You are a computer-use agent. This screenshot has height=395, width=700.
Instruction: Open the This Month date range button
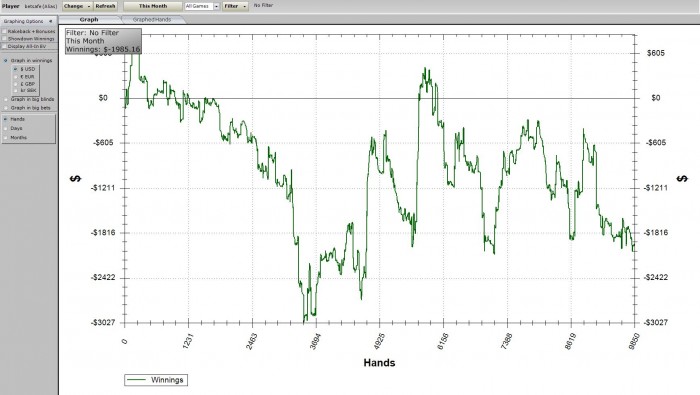click(153, 6)
